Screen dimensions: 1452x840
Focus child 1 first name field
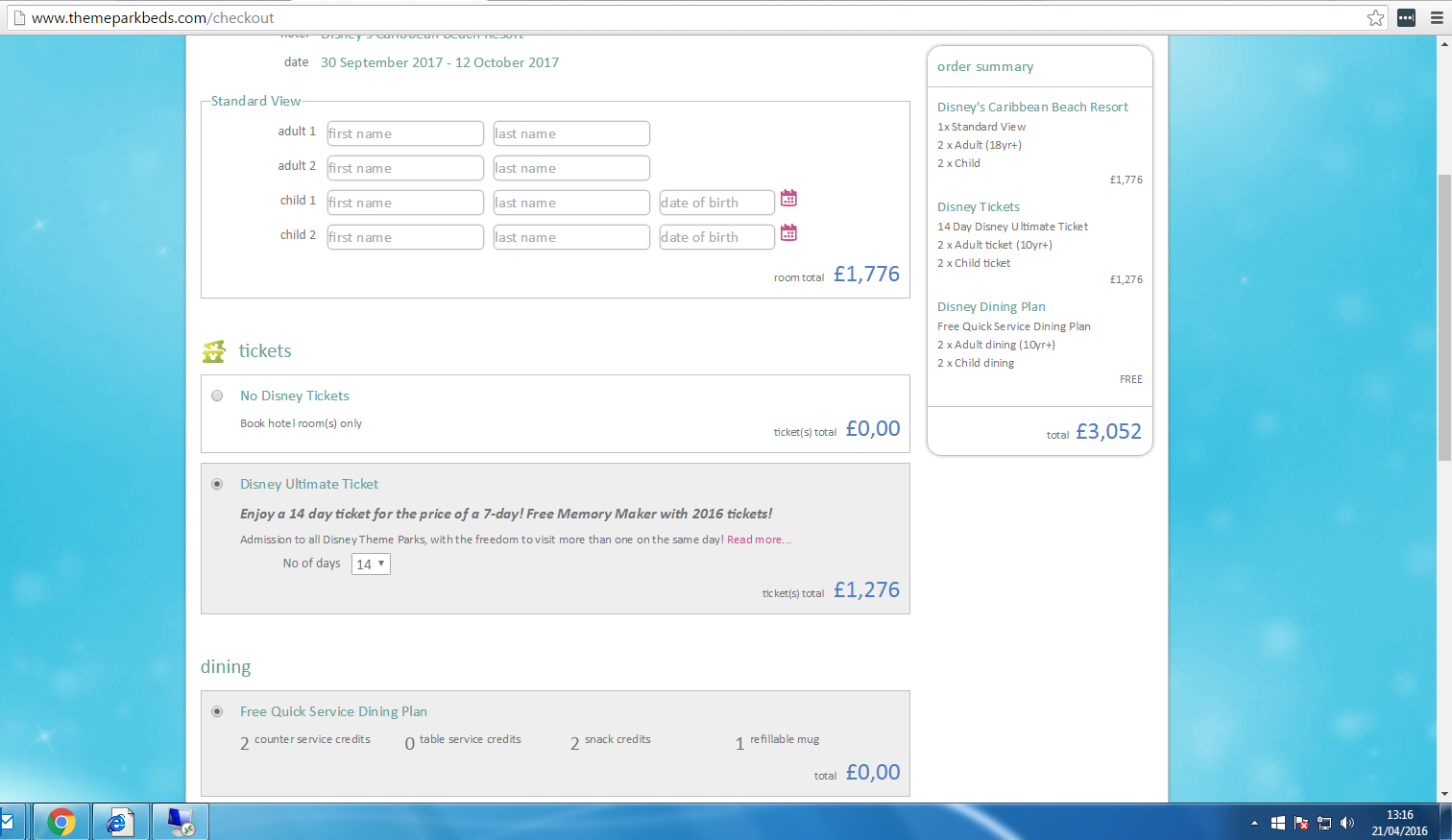coord(405,203)
